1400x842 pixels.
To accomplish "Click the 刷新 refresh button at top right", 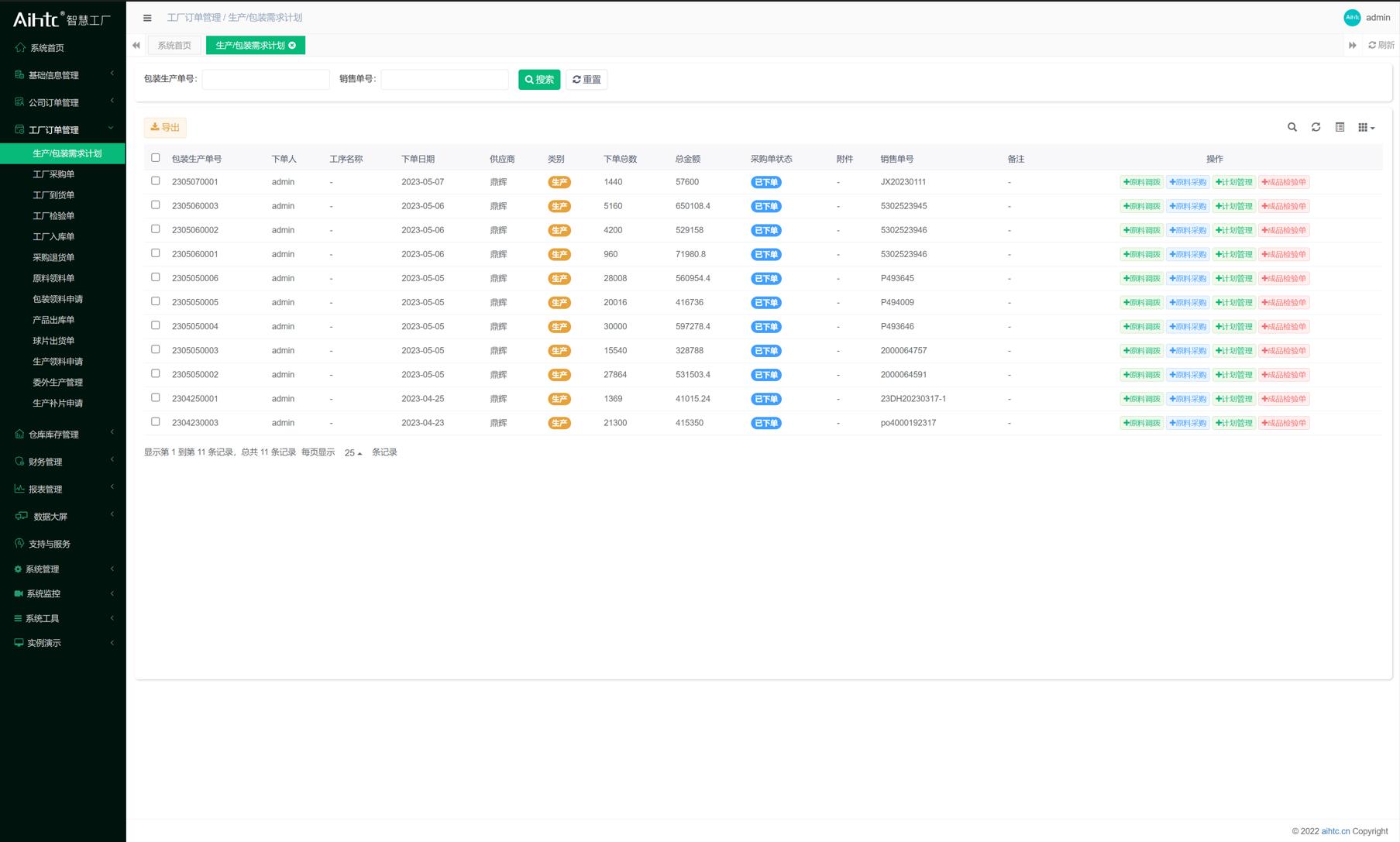I will [x=1381, y=46].
